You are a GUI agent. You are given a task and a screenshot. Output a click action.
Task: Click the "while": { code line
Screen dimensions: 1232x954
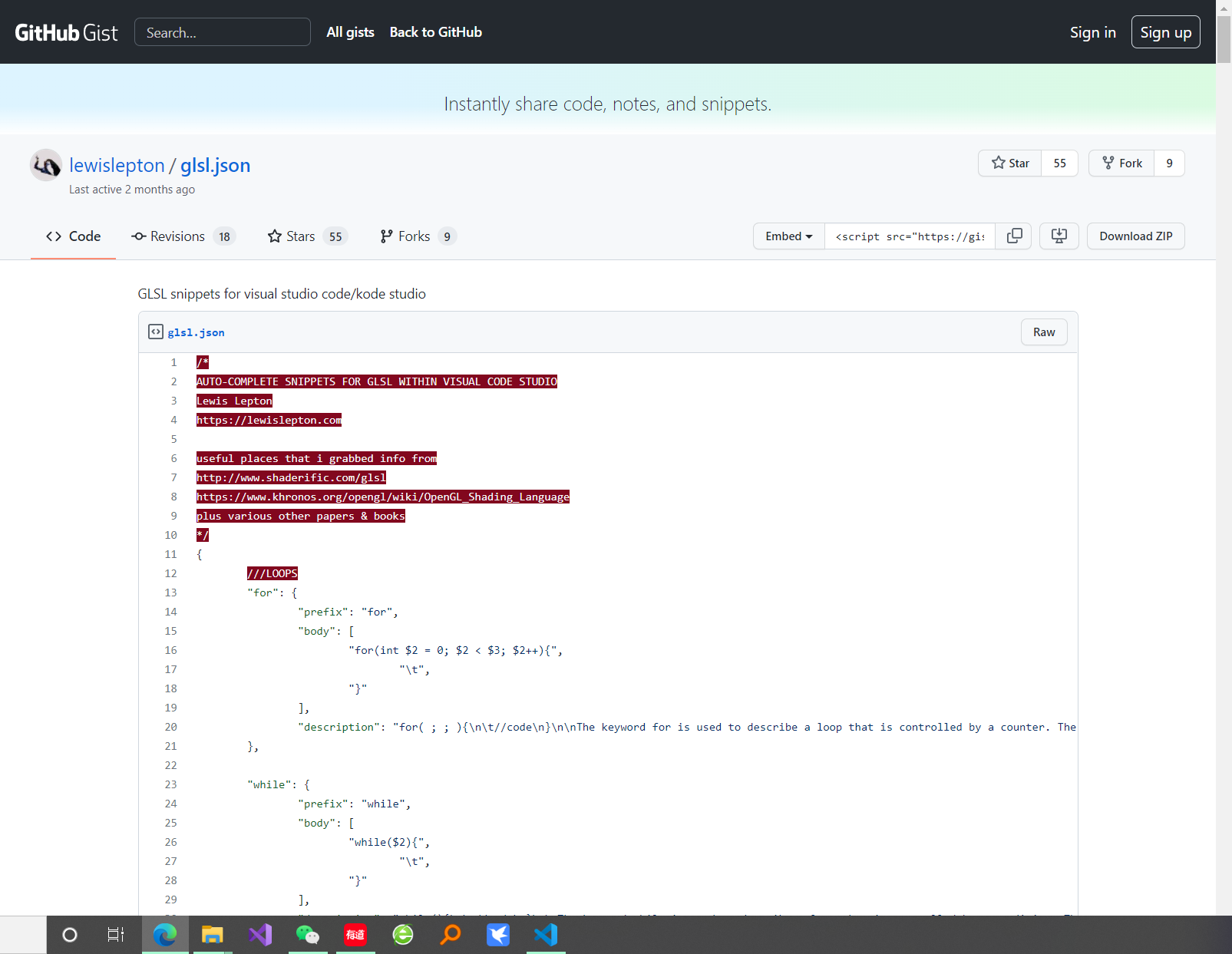(279, 784)
